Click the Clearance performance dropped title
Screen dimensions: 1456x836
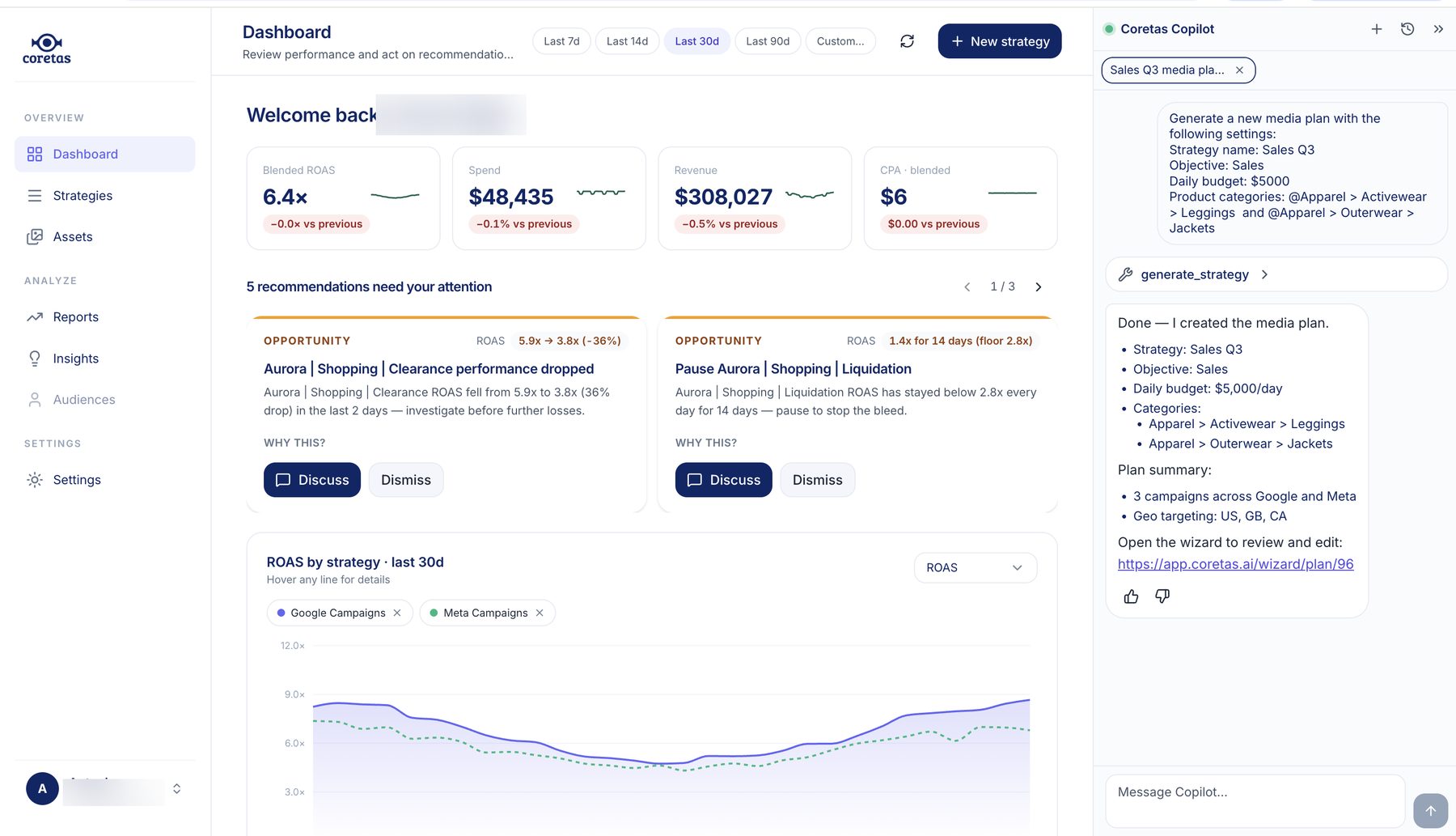(x=429, y=369)
